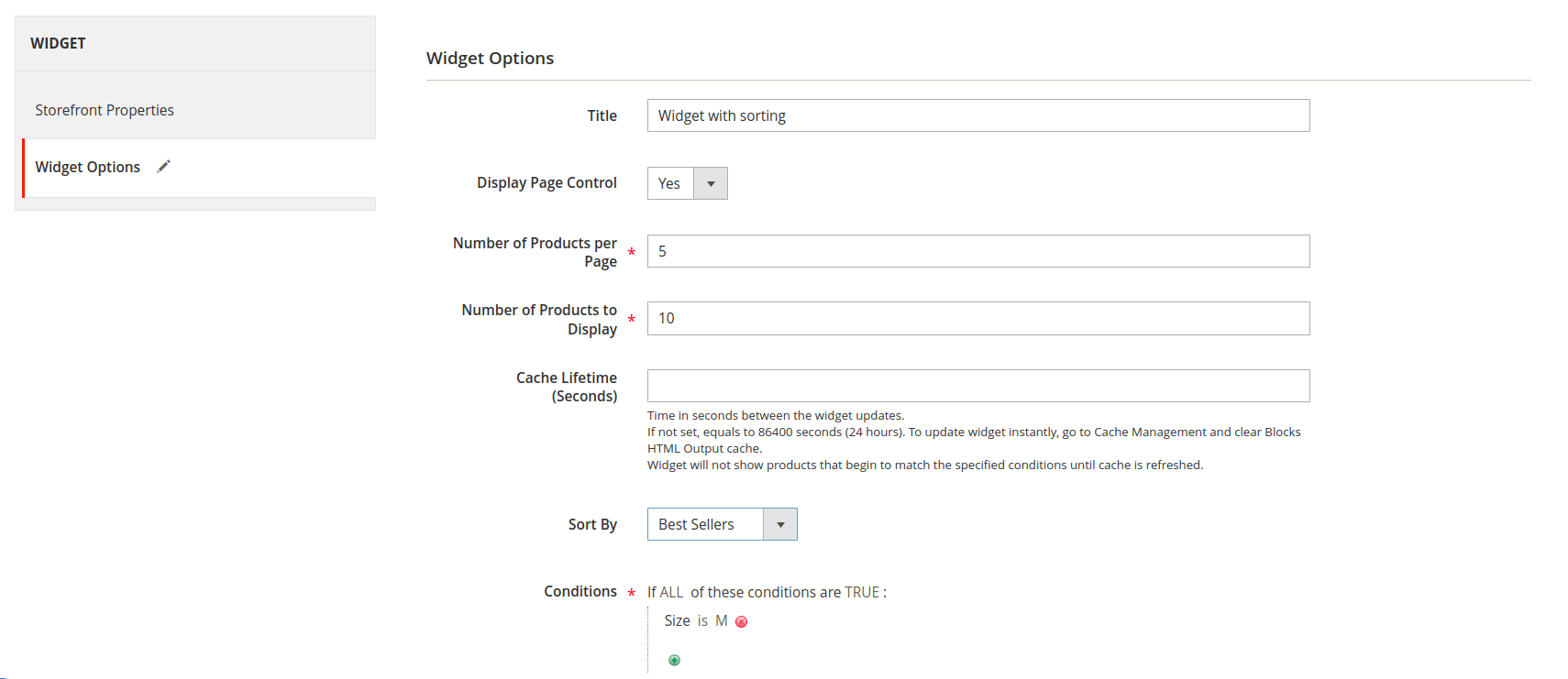Viewport: 1568px width, 679px height.
Task: Click the Display Page Control label
Action: click(x=547, y=182)
